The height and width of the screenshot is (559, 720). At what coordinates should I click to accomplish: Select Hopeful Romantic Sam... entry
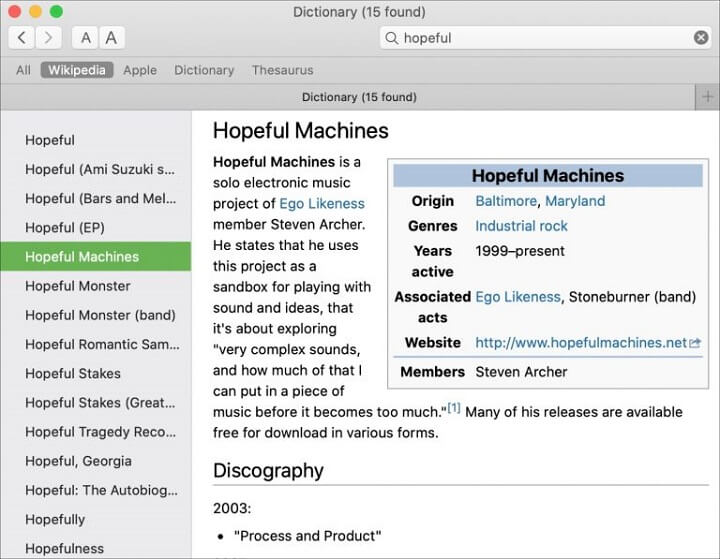[x=96, y=344]
